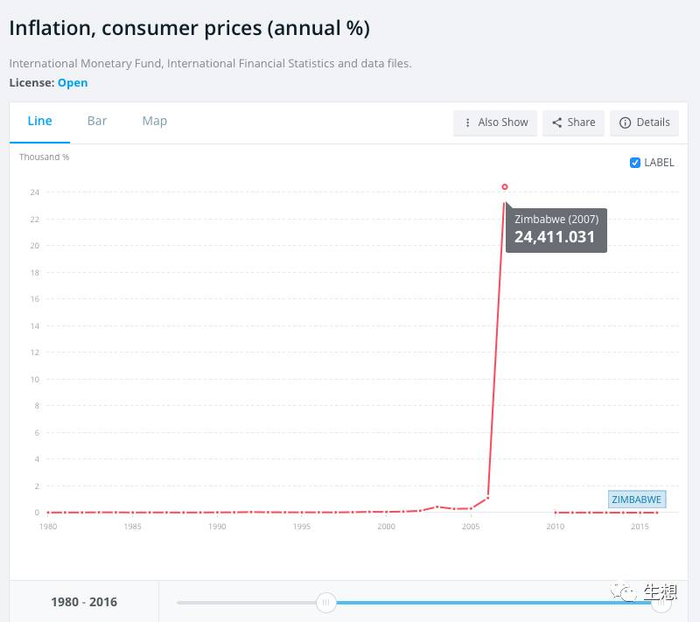Click the 1980 - 2016 range label
Screen dimensions: 700x622
[x=84, y=602]
